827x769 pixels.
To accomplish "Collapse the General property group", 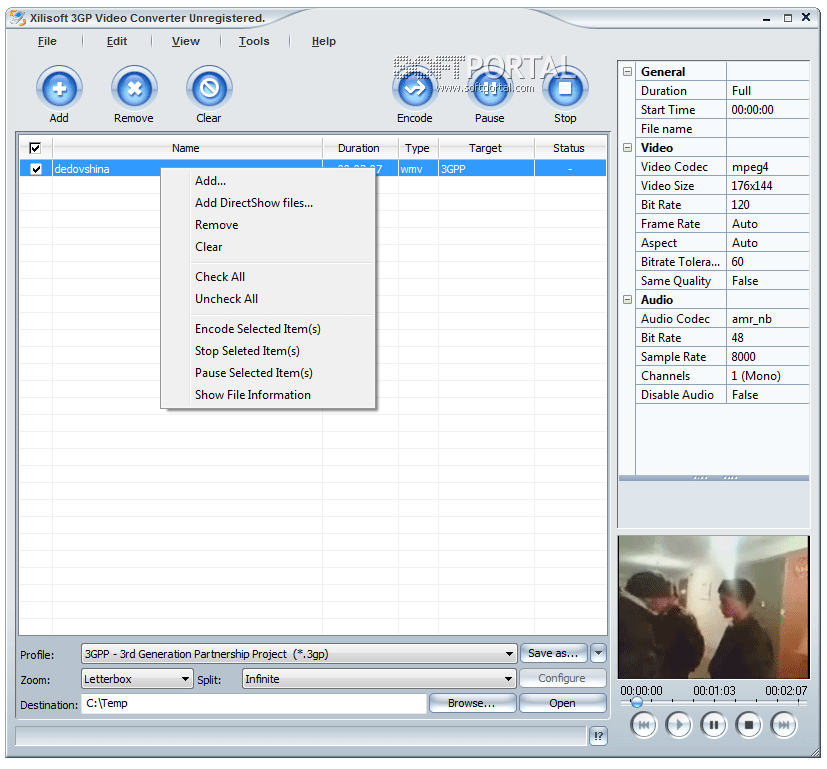I will click(627, 71).
